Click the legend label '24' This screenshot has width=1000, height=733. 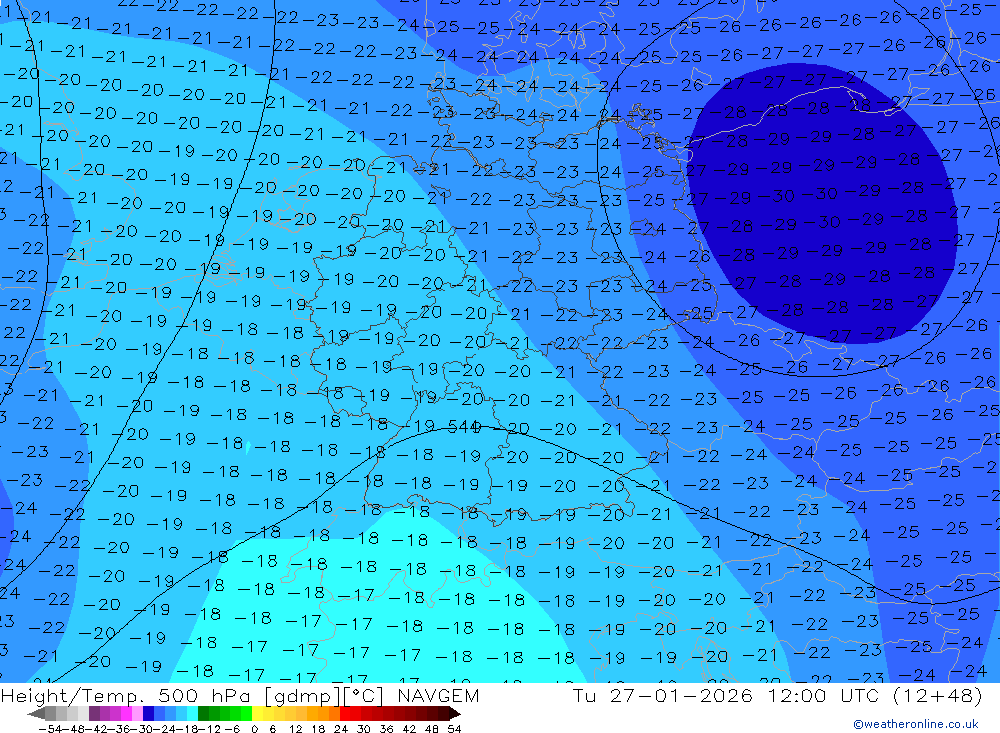[x=341, y=729]
